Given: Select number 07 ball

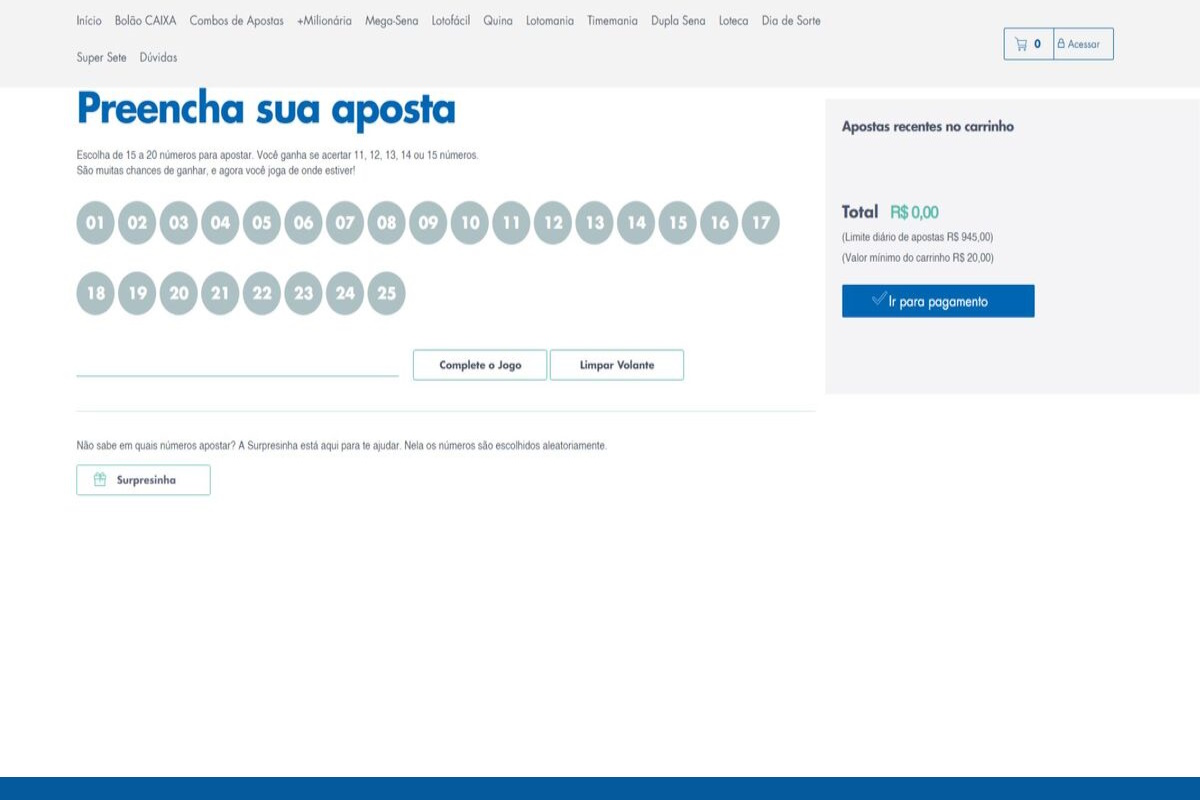Looking at the screenshot, I should coord(345,223).
